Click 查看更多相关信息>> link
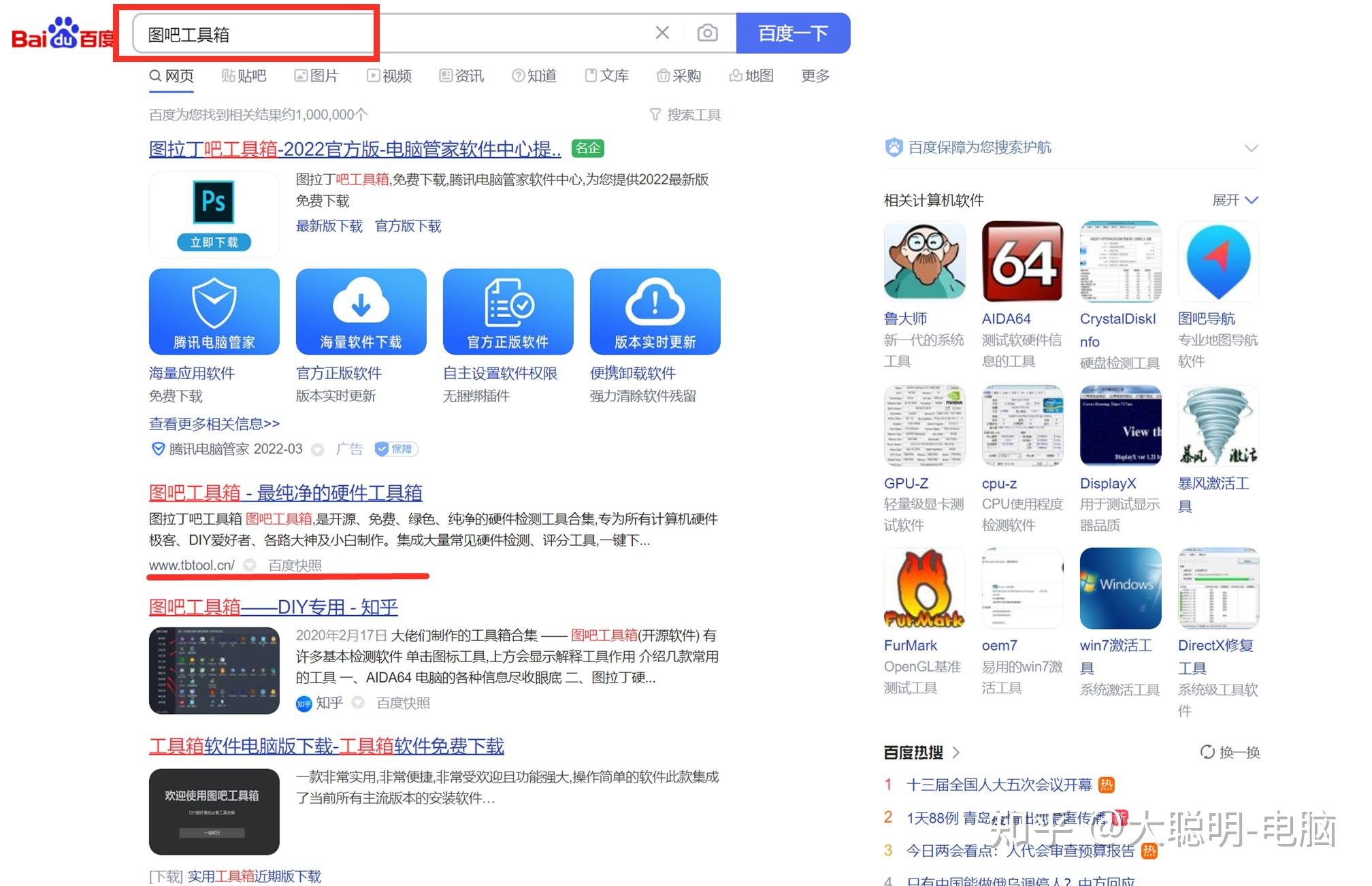This screenshot has height=886, width=1372. [214, 423]
